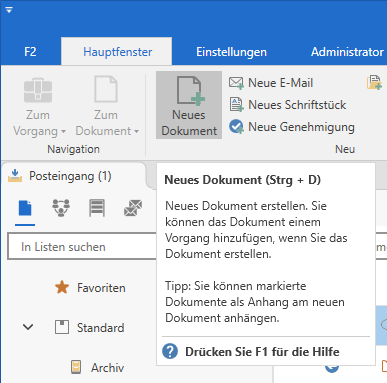Open the Archiv list item
Image resolution: width=387 pixels, height=383 pixels.
tap(107, 368)
